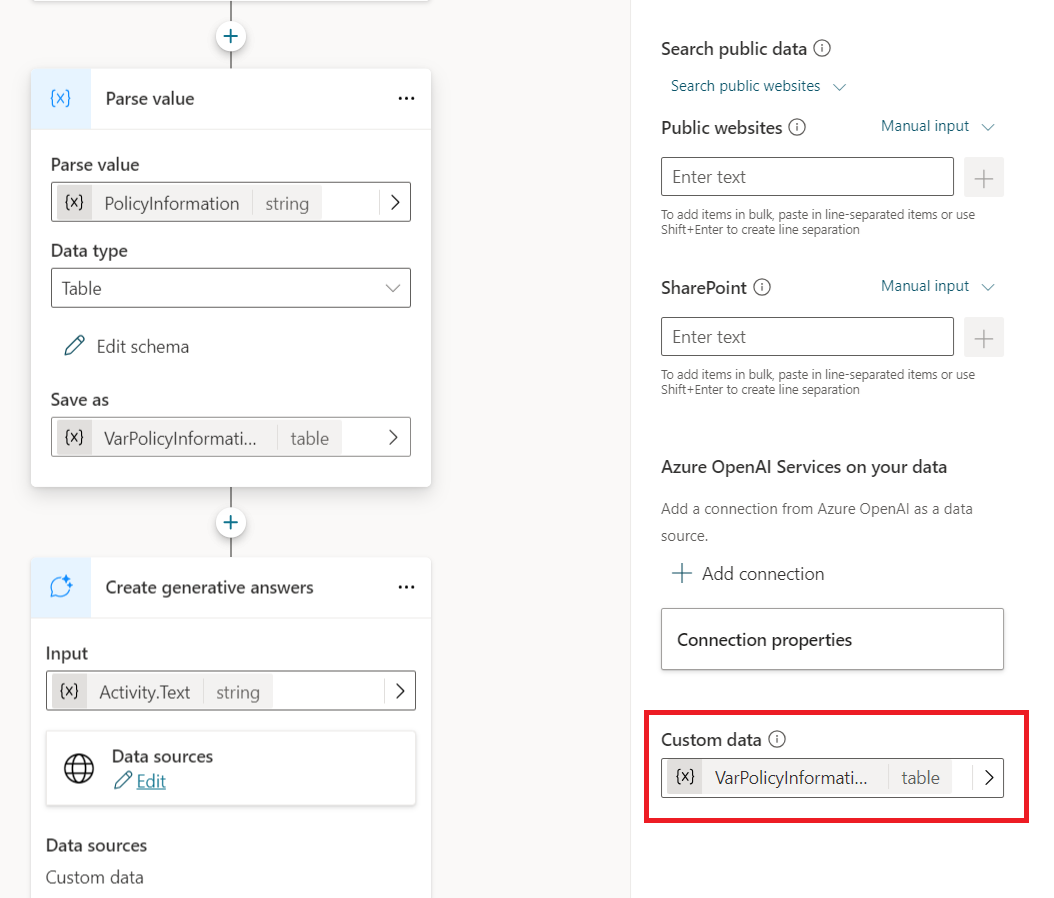Open the Search public websites dropdown
1054x898 pixels.
[x=758, y=86]
